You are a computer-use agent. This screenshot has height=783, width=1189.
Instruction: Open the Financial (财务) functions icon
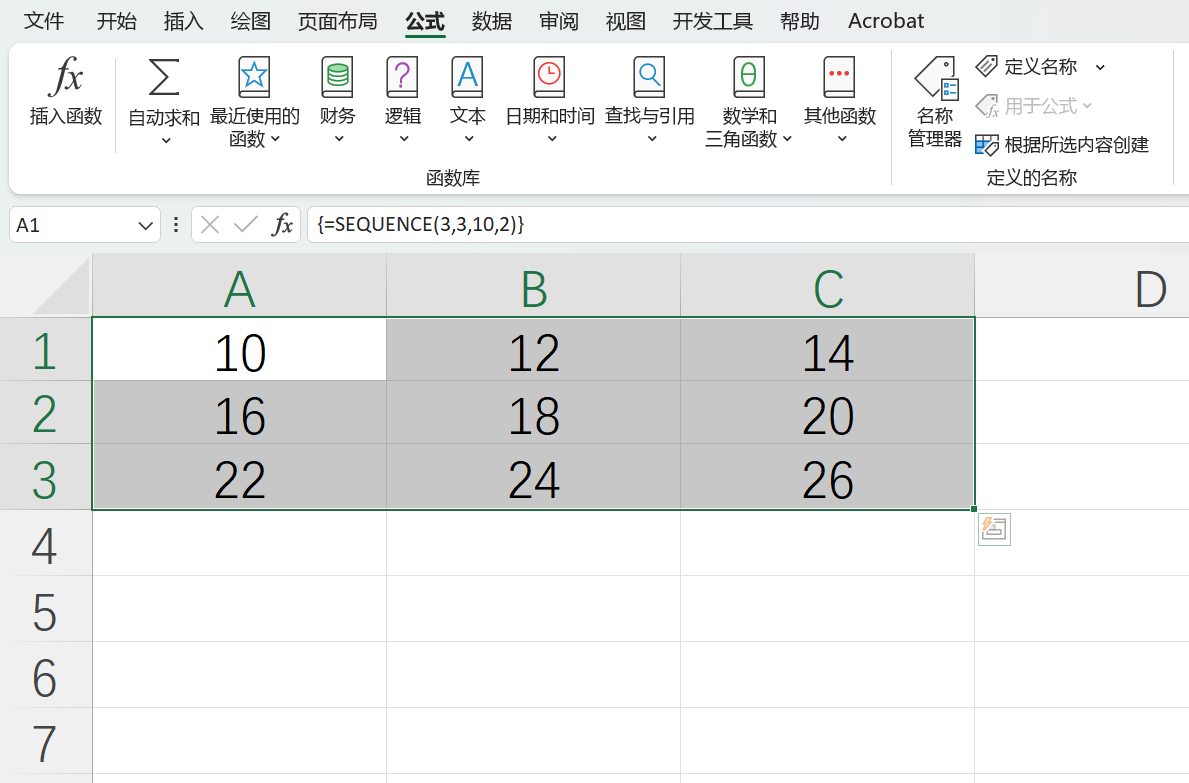[337, 77]
